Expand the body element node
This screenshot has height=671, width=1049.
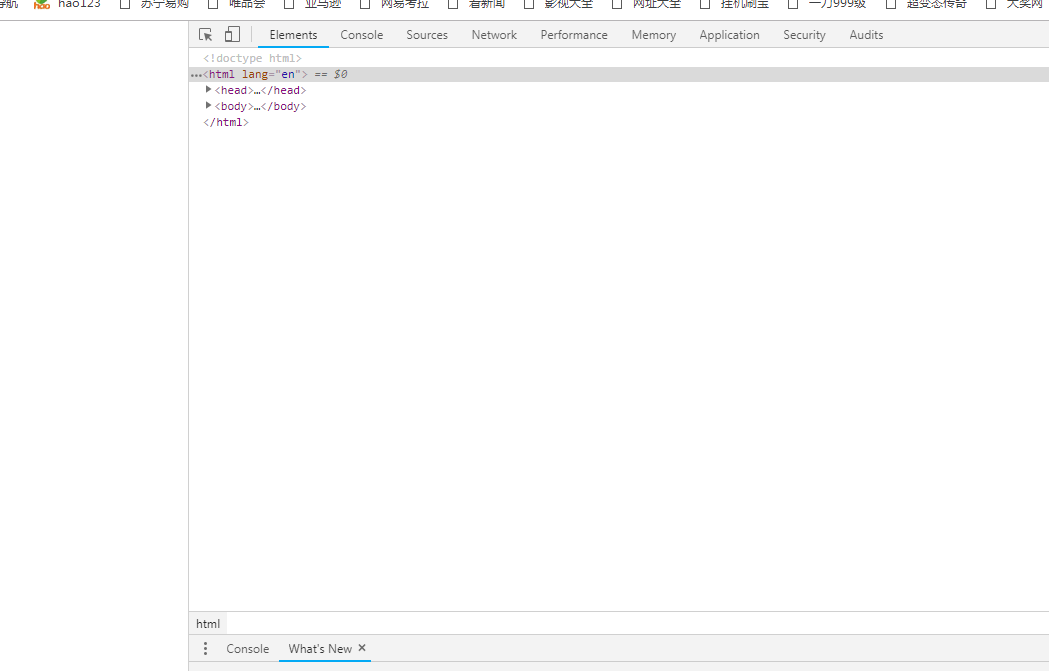click(208, 106)
